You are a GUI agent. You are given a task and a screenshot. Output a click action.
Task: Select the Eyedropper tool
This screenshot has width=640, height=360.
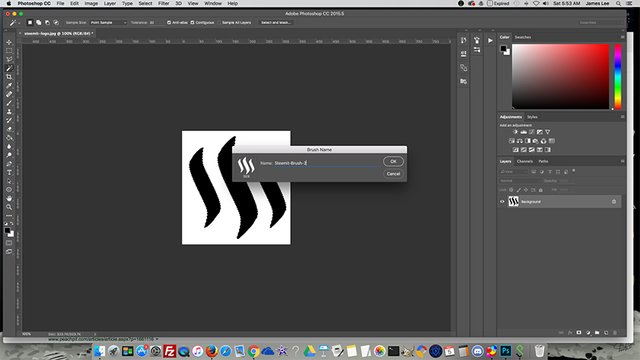tap(9, 85)
